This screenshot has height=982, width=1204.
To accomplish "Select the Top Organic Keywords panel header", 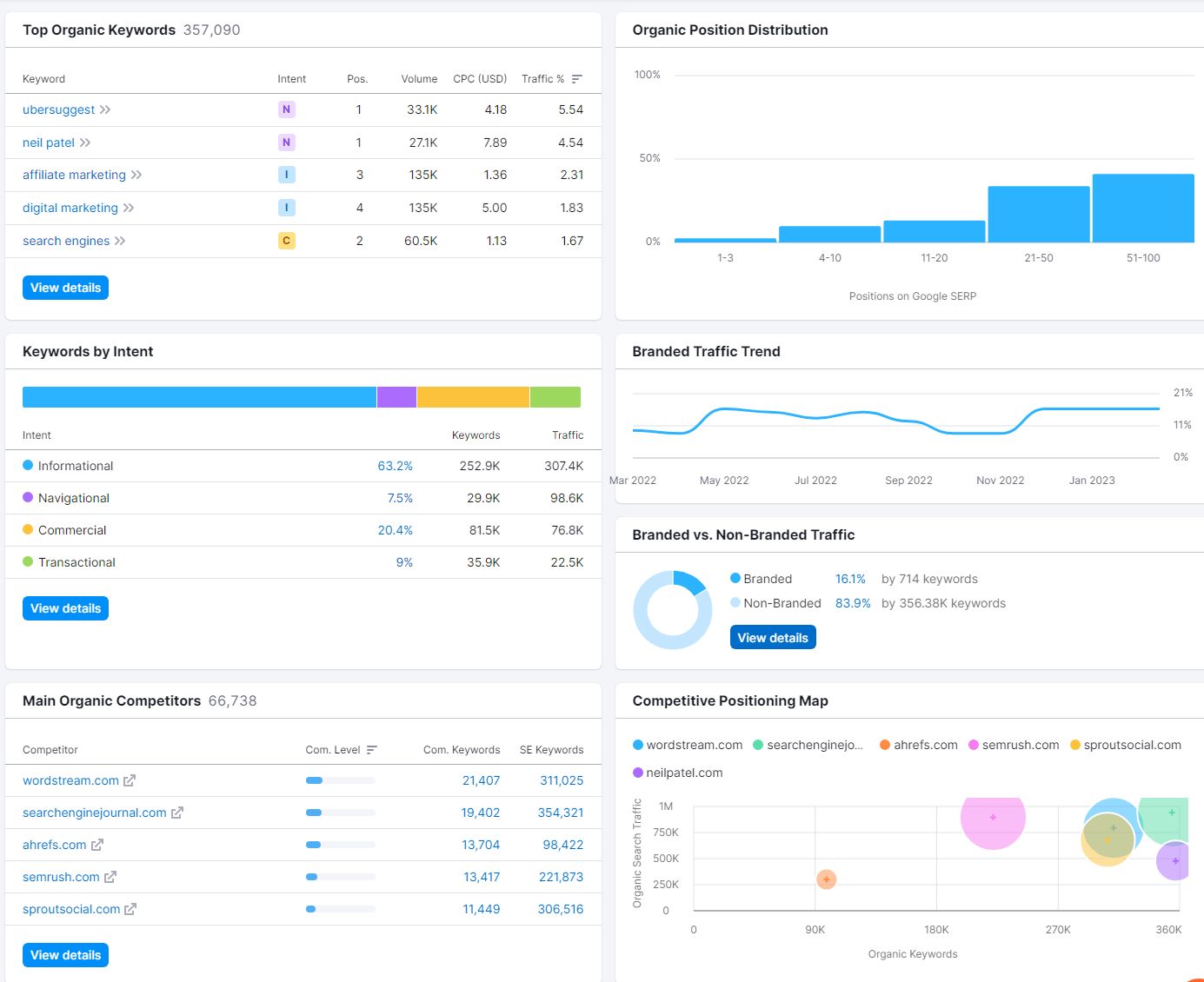I will point(98,30).
